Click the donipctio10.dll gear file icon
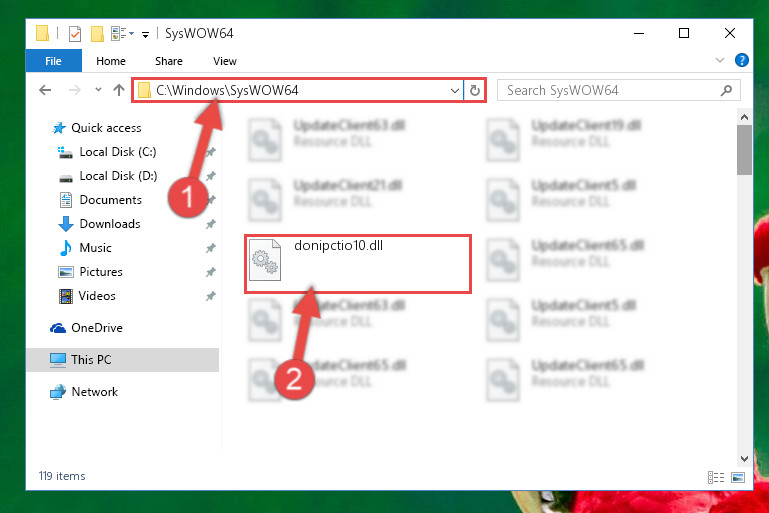The width and height of the screenshot is (769, 513). [x=265, y=260]
